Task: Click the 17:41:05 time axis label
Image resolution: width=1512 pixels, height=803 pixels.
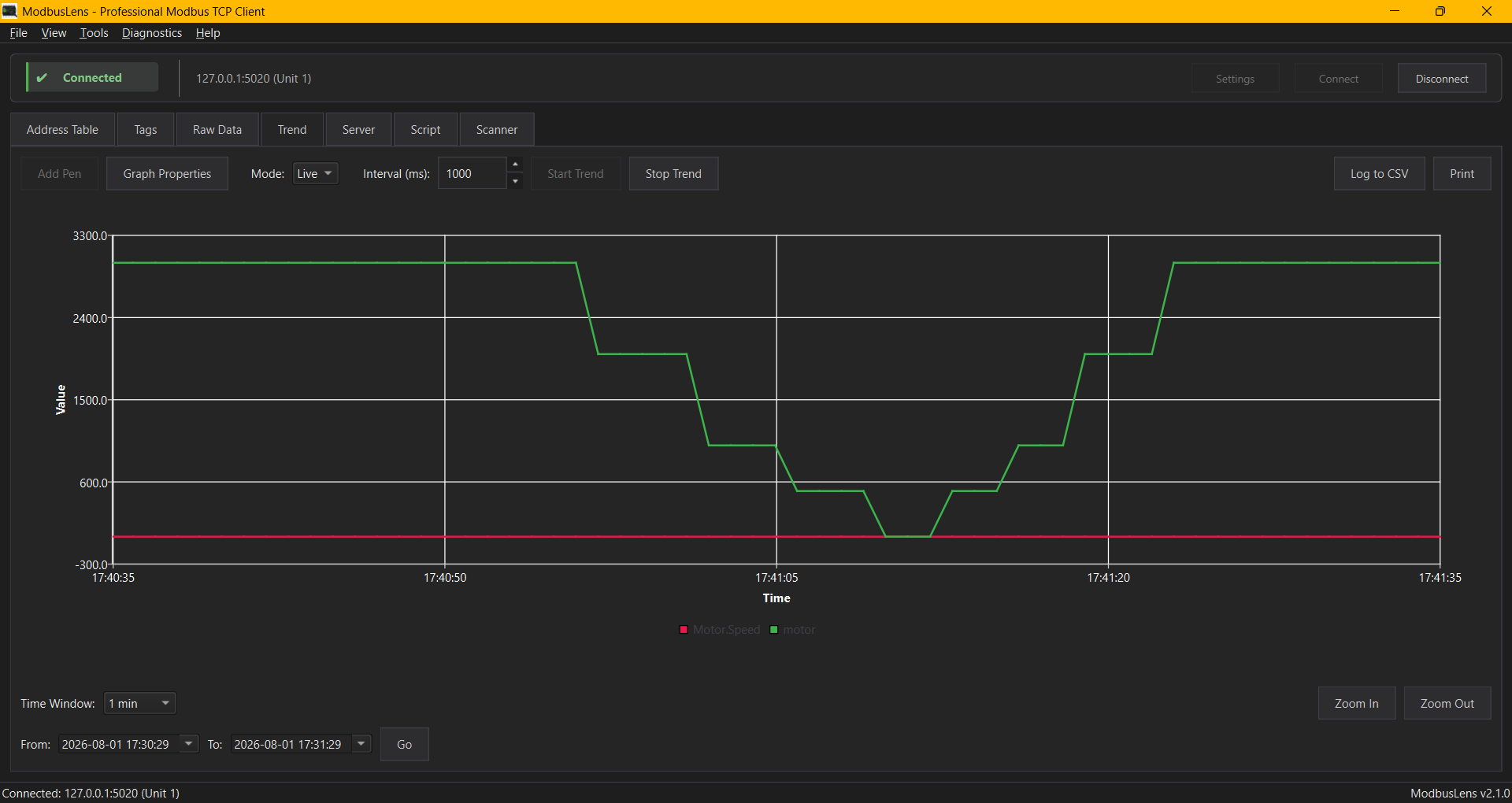Action: click(x=776, y=578)
